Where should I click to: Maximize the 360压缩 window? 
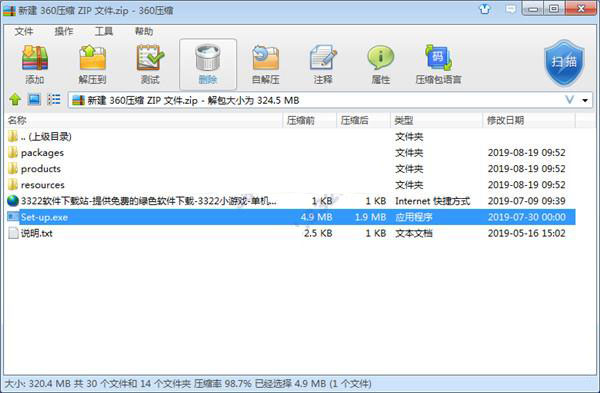(554, 9)
